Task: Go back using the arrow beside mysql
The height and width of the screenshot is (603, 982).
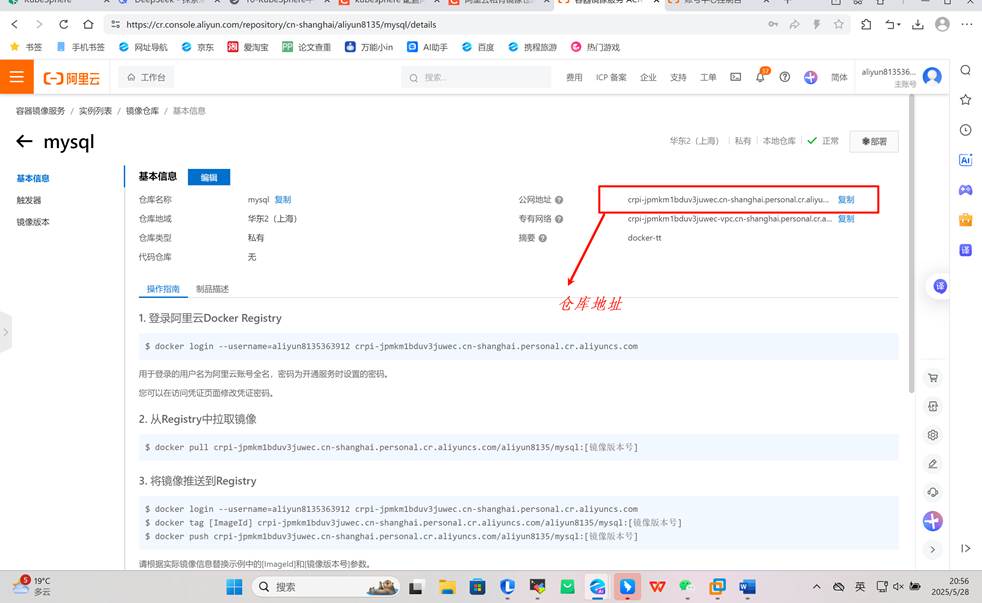Action: pos(24,141)
